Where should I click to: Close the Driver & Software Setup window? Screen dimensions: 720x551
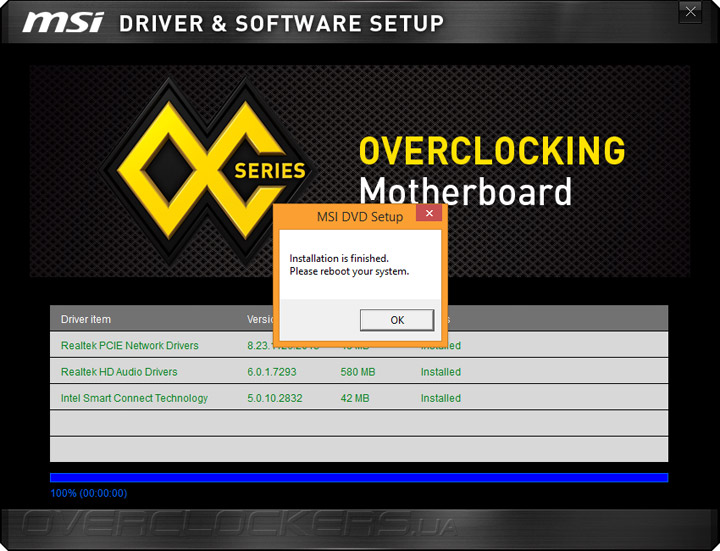pos(690,12)
